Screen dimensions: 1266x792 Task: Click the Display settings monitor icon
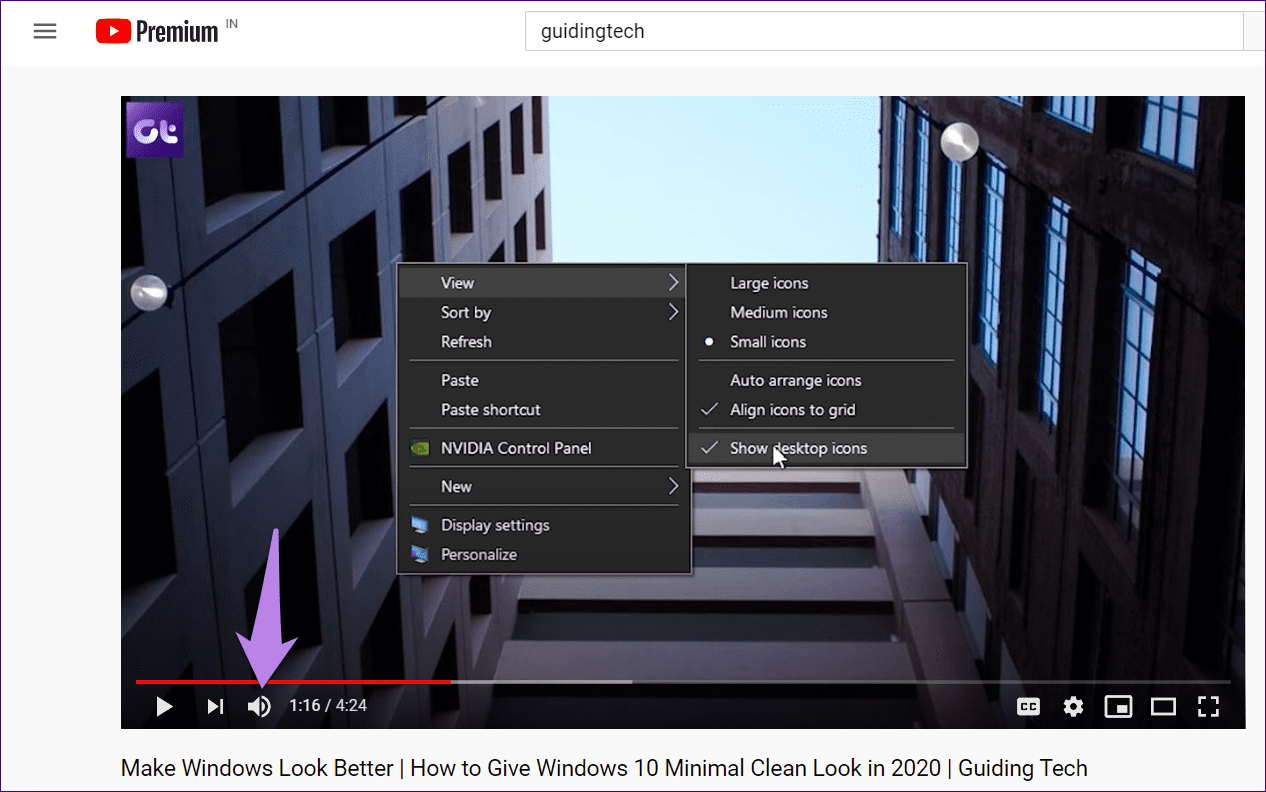421,525
